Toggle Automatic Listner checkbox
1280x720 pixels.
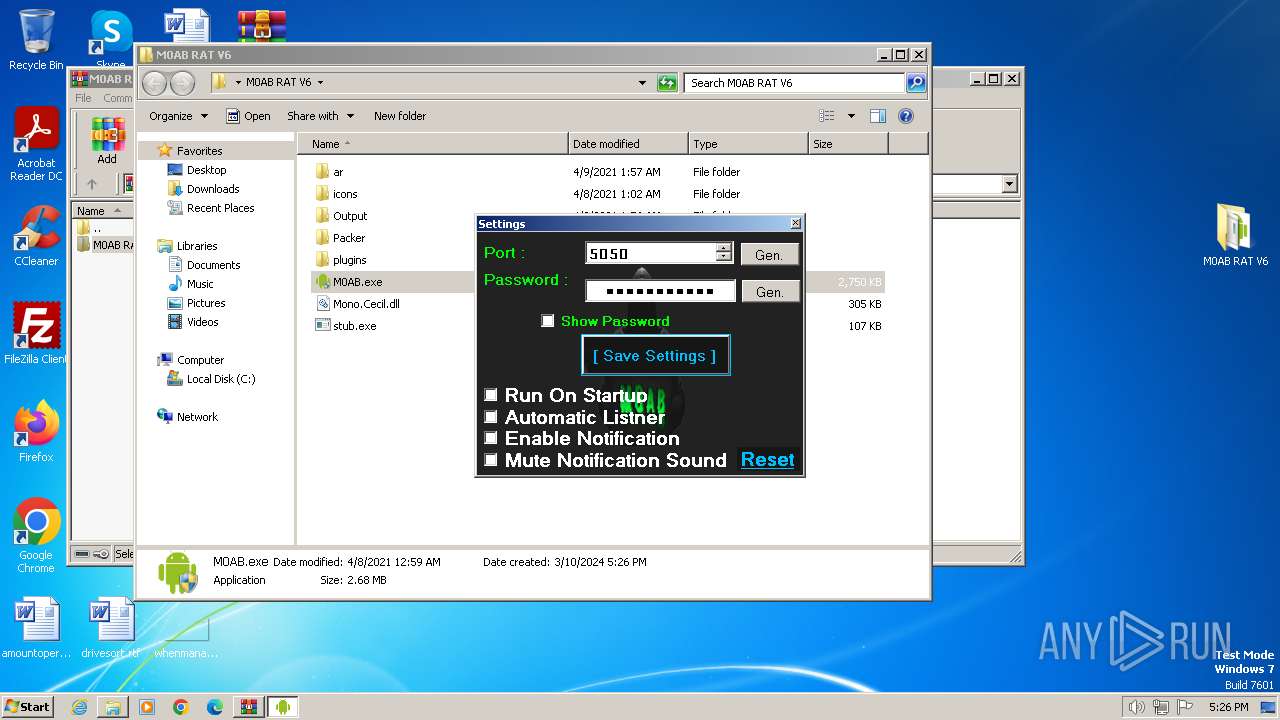[x=491, y=417]
